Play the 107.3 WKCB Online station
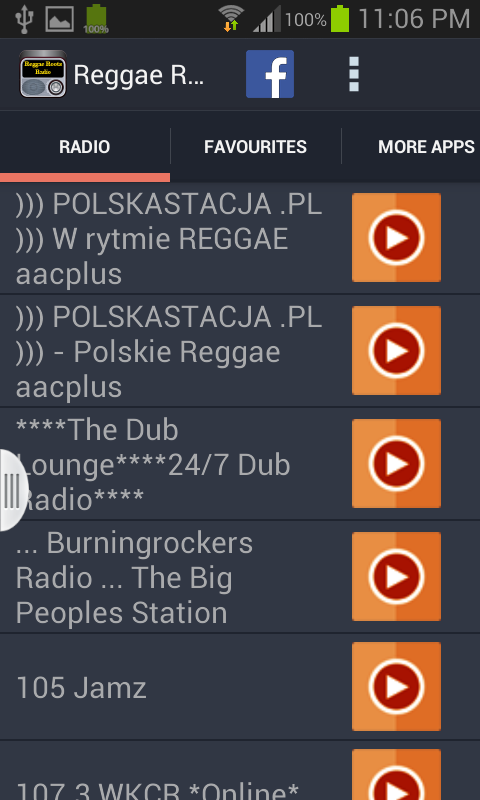480x800 pixels. (x=396, y=775)
